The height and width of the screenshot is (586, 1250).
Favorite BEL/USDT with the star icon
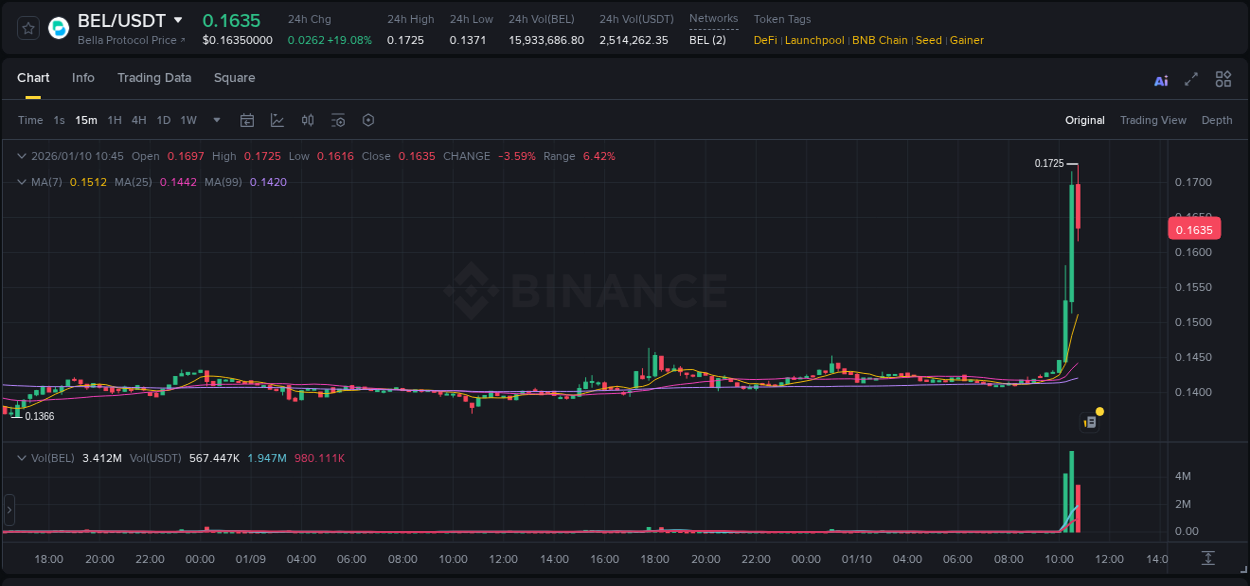coord(27,27)
